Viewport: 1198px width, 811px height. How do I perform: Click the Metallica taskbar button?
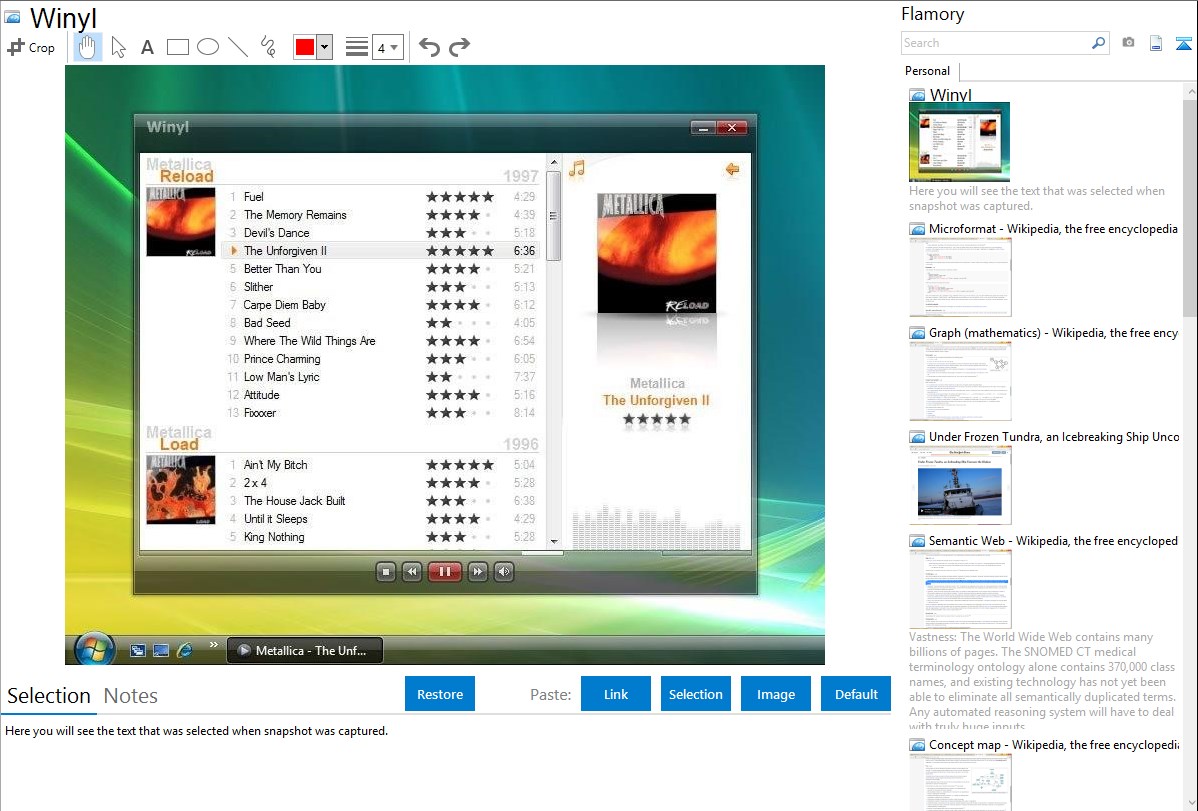pyautogui.click(x=305, y=650)
